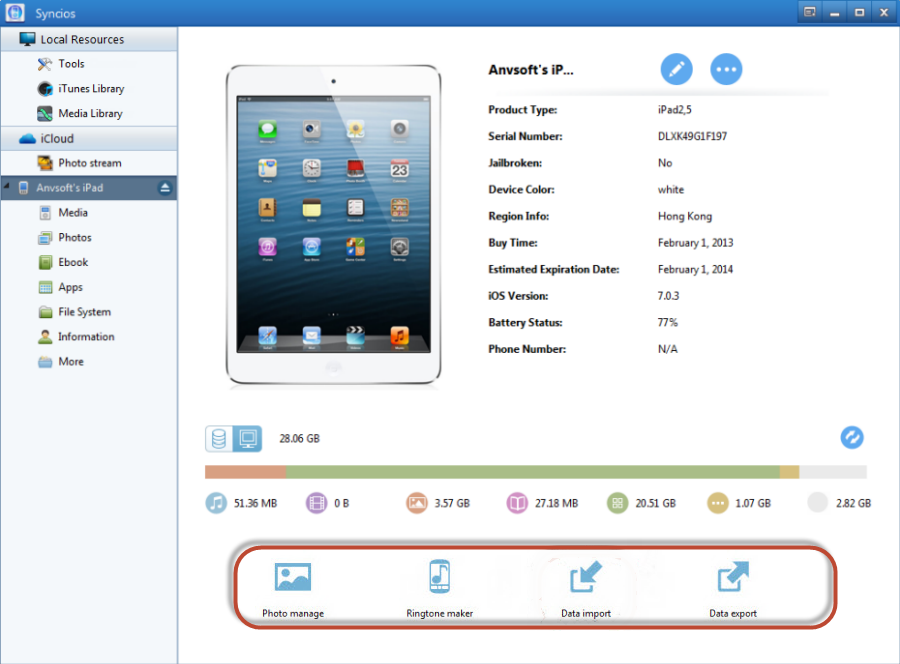Select Anvsoft's iPad device entry

(89, 188)
